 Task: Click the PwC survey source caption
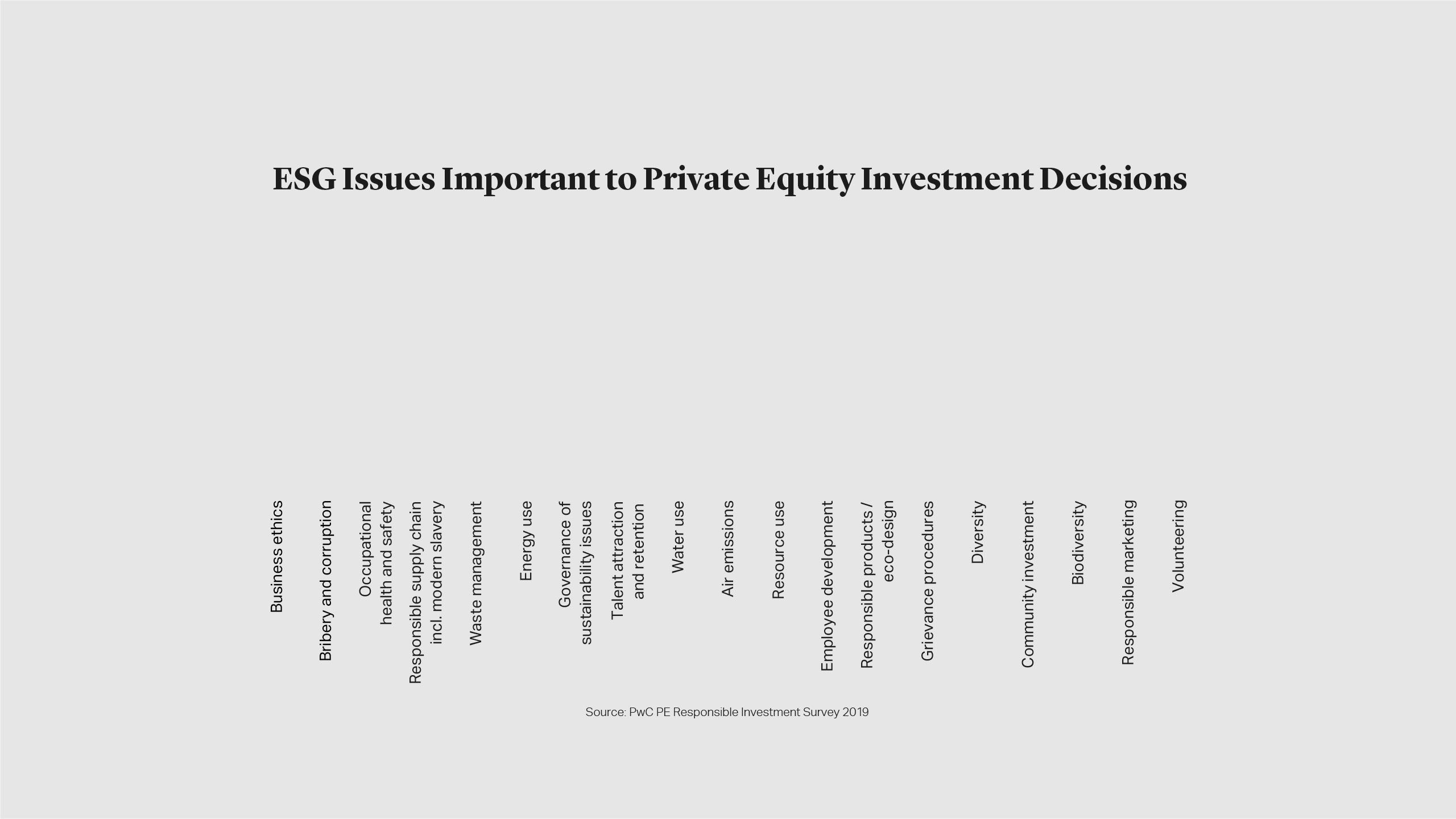(727, 712)
